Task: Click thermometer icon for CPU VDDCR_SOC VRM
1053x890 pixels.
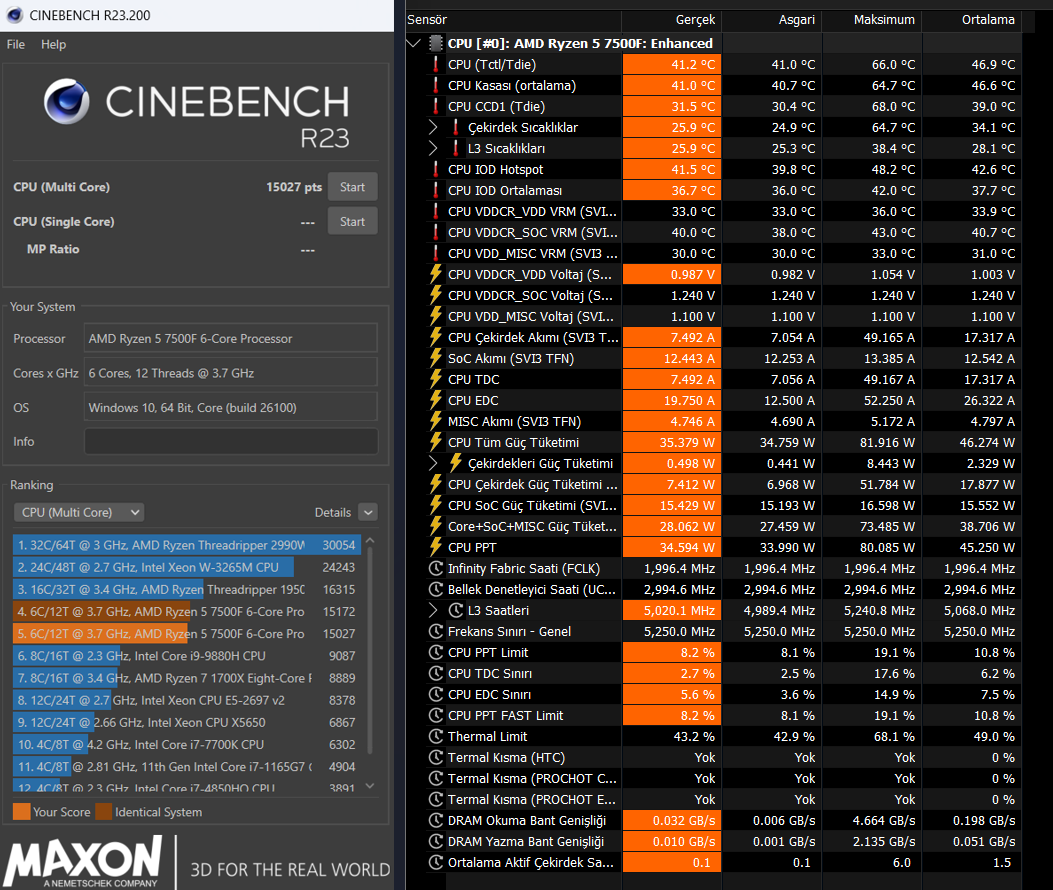Action: coord(436,232)
